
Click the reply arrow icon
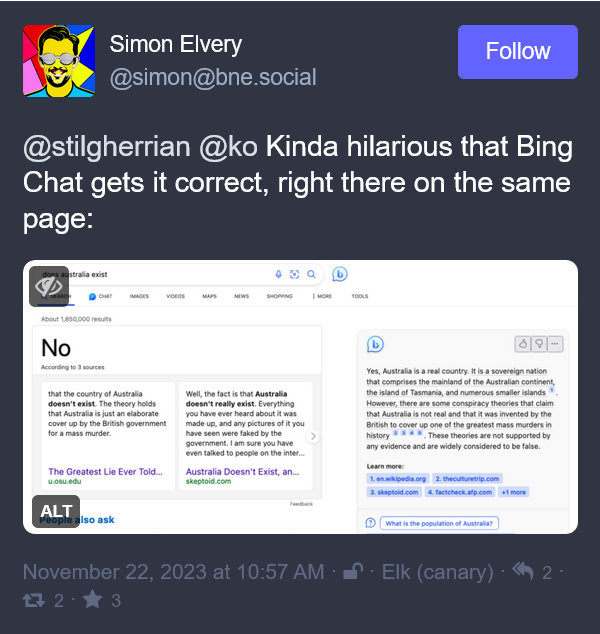pos(523,571)
